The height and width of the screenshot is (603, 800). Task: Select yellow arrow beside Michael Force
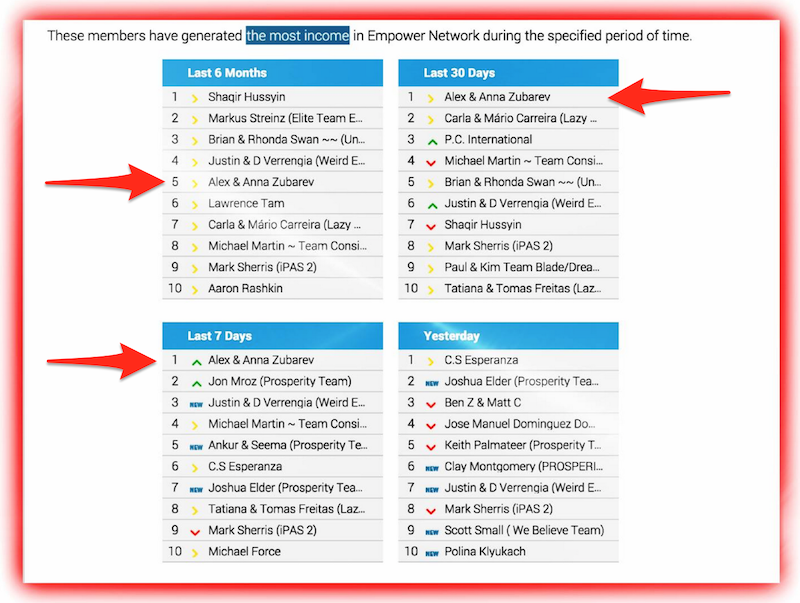pos(195,553)
